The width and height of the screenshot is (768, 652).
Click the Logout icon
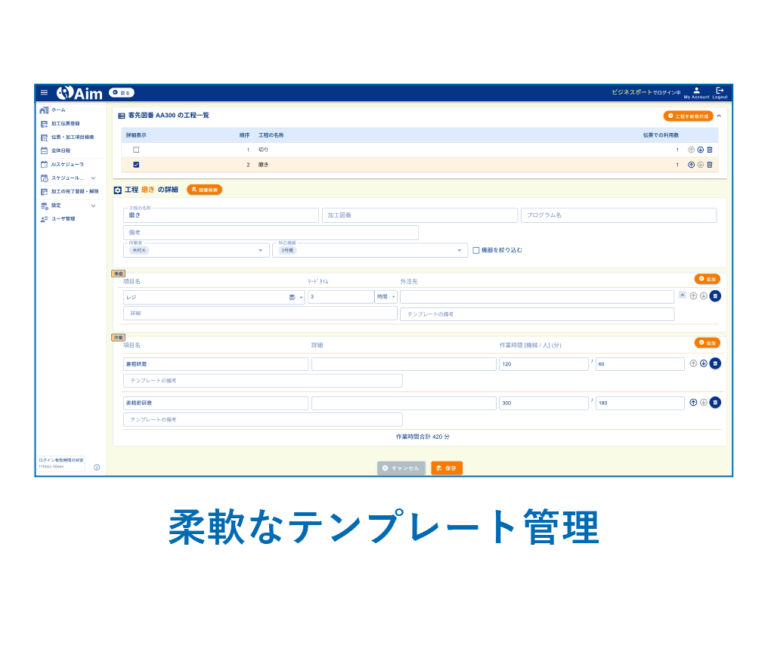tap(719, 91)
